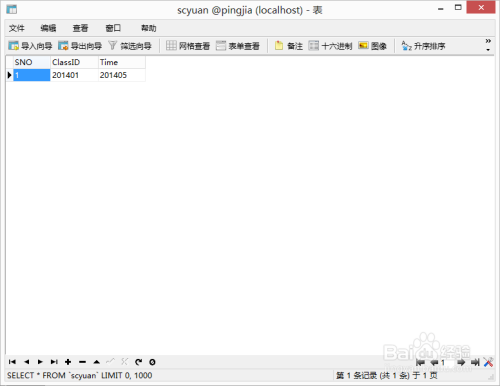Open the 文件 menu
Viewport: 500px width, 386px height.
click(x=17, y=28)
